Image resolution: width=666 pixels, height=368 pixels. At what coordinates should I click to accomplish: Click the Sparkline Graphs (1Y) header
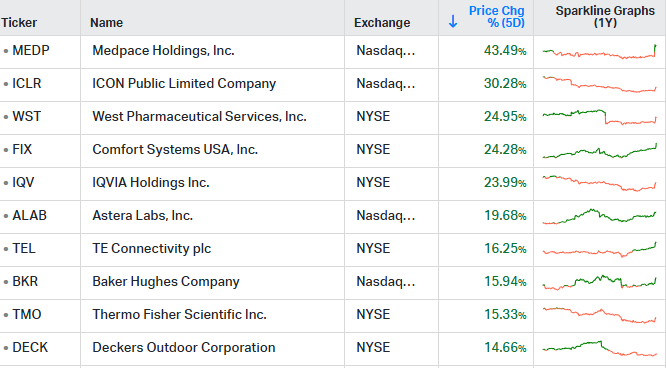[x=605, y=17]
